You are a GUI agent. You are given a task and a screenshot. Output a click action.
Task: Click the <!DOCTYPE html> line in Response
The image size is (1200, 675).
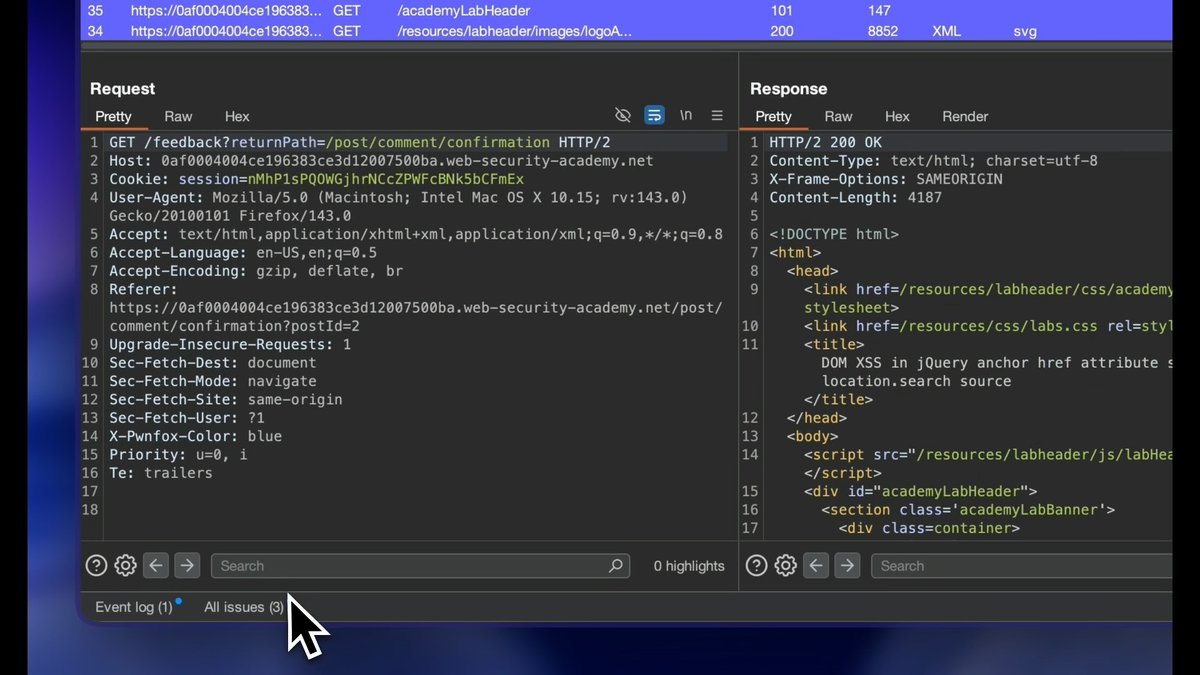click(x=833, y=234)
